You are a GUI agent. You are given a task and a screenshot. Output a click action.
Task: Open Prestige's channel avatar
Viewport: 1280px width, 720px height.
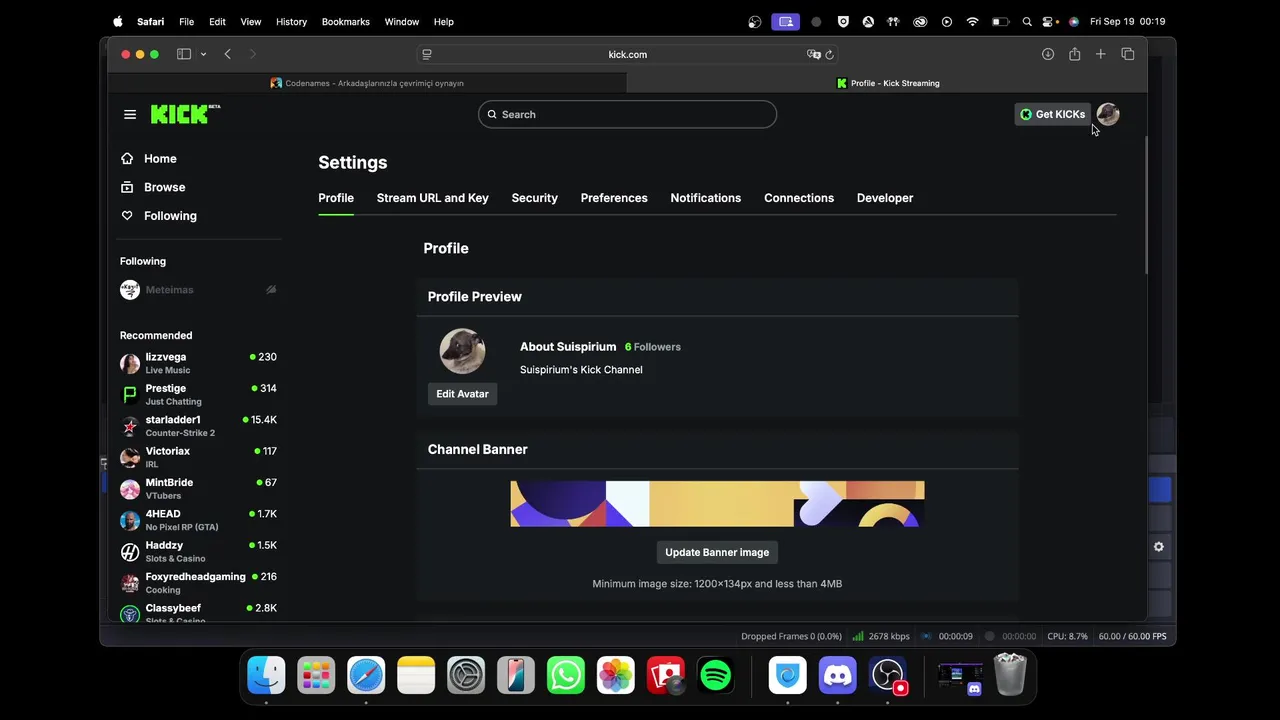pyautogui.click(x=130, y=395)
